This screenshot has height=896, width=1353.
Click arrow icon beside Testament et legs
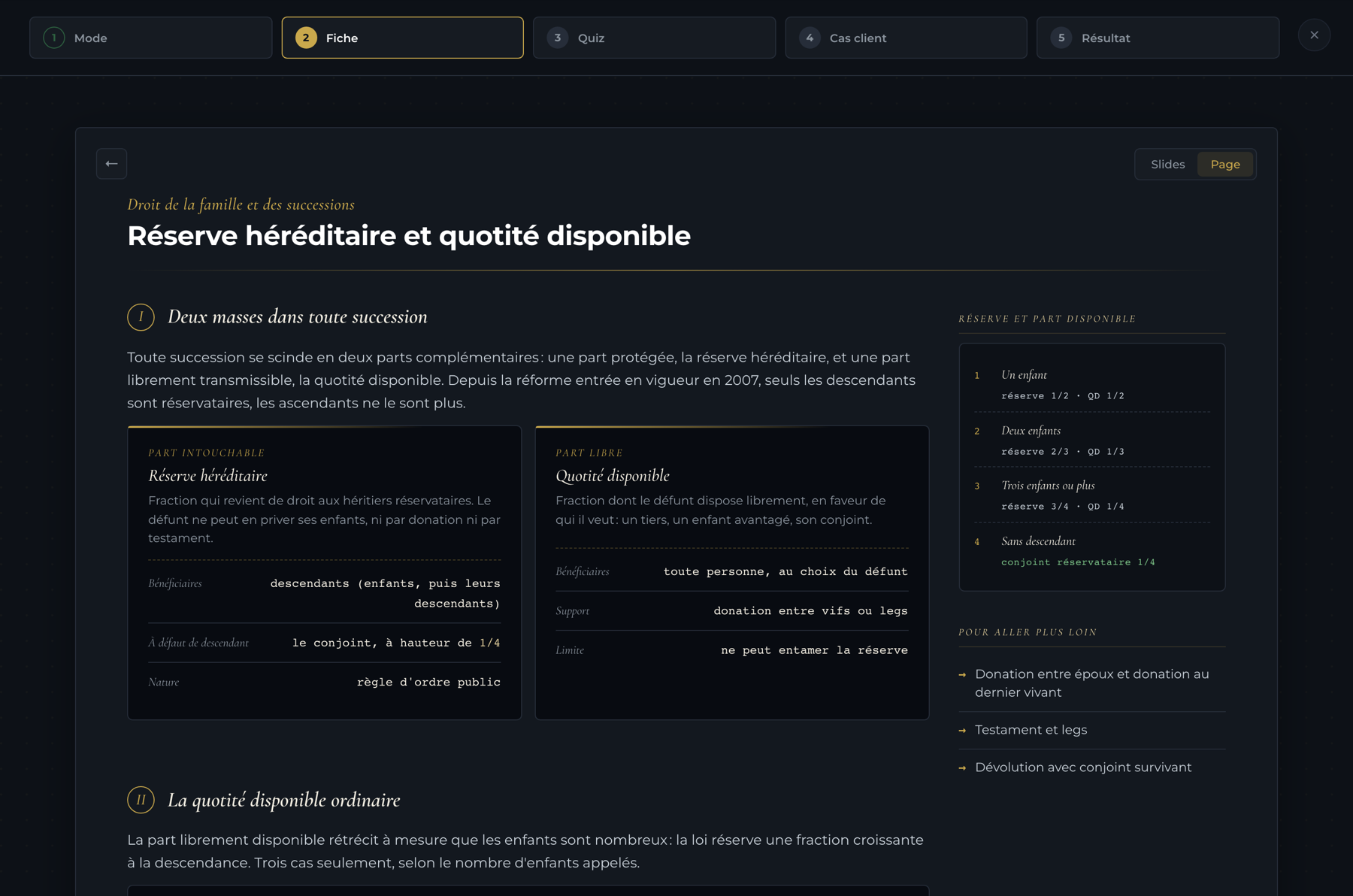[962, 731]
